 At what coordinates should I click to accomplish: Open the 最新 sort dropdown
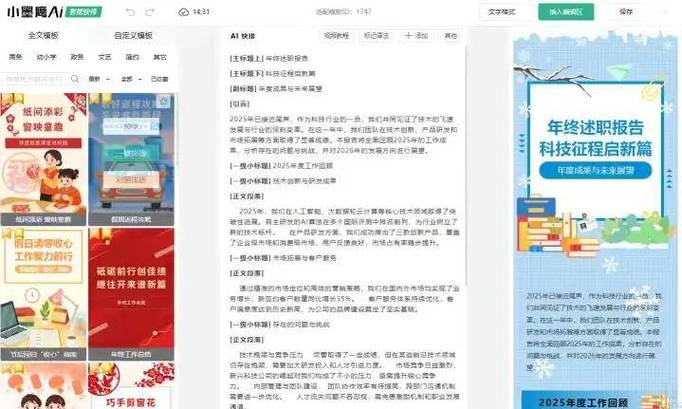point(99,79)
